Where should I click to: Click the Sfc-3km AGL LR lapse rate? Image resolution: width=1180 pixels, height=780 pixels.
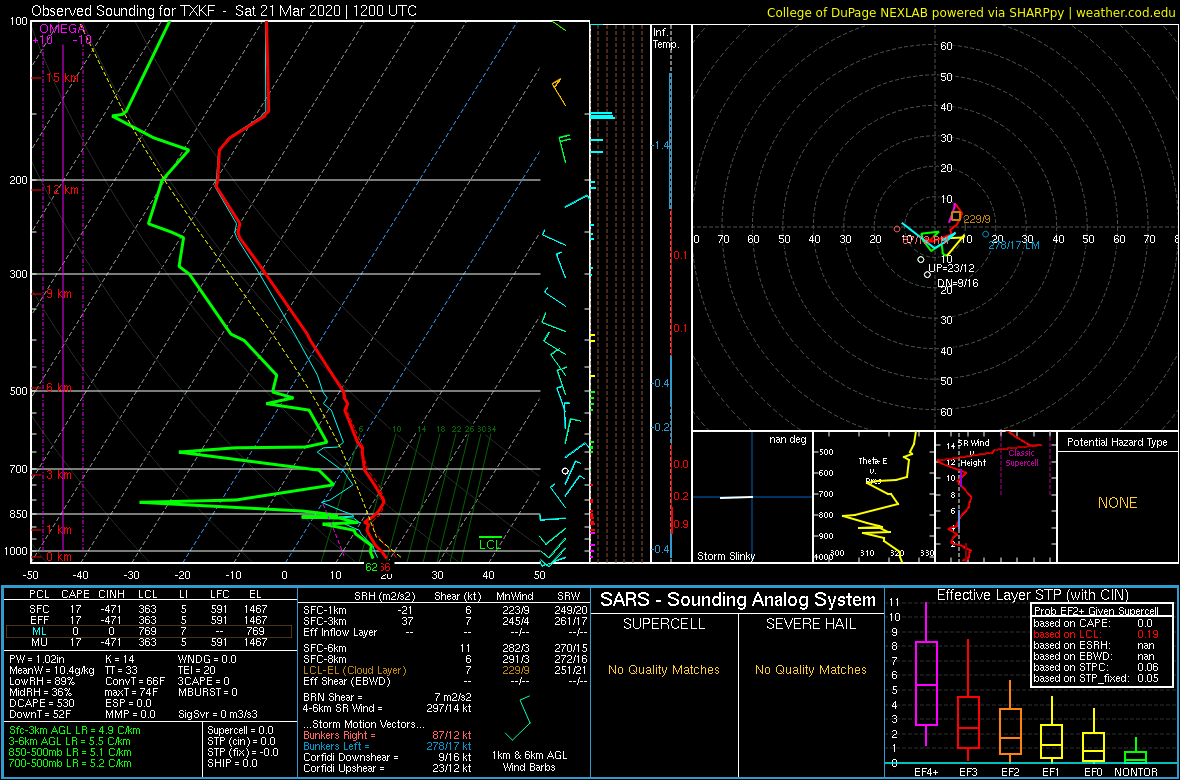tap(75, 730)
